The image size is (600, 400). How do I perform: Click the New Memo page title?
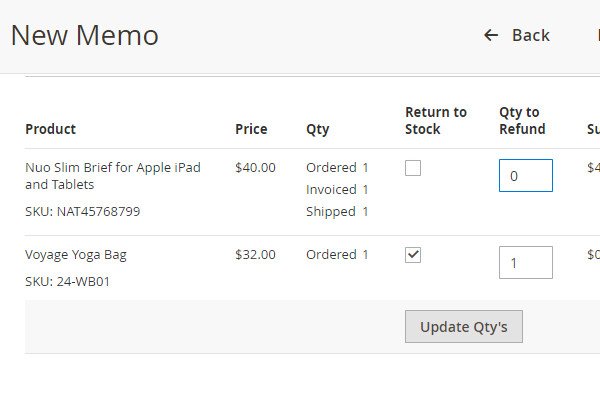click(x=85, y=35)
